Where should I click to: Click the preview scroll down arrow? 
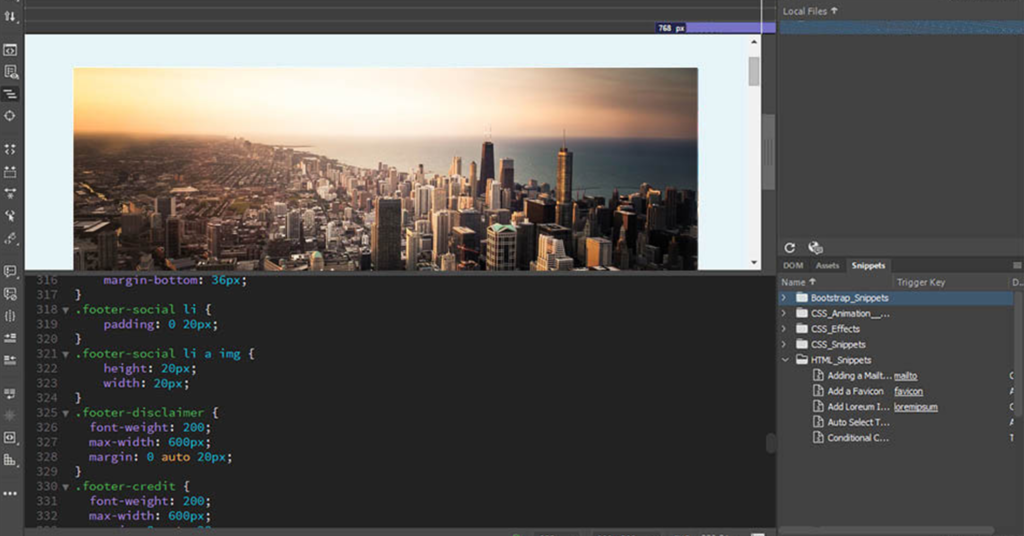pyautogui.click(x=754, y=262)
